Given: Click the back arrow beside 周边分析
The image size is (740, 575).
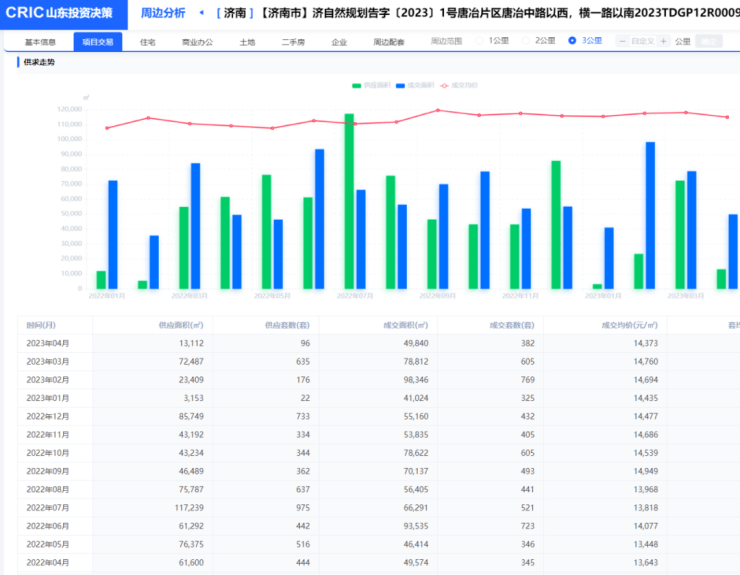Looking at the screenshot, I should (x=203, y=13).
